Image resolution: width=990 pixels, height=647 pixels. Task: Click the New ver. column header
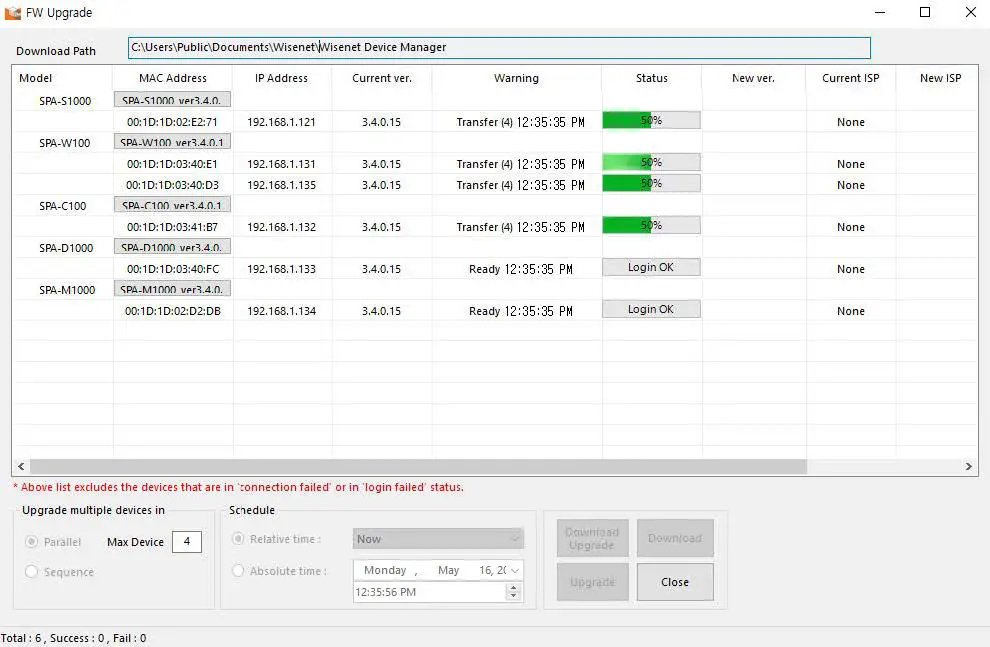point(753,78)
